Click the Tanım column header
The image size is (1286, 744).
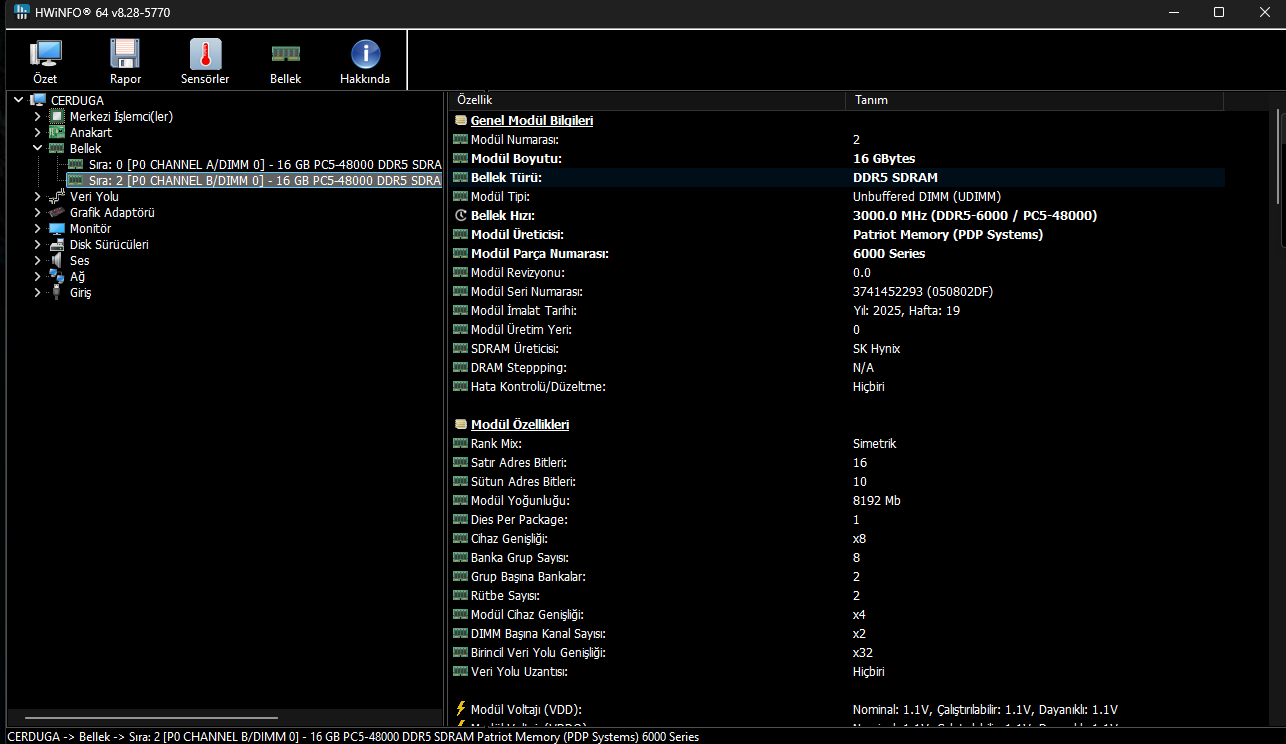point(1035,100)
